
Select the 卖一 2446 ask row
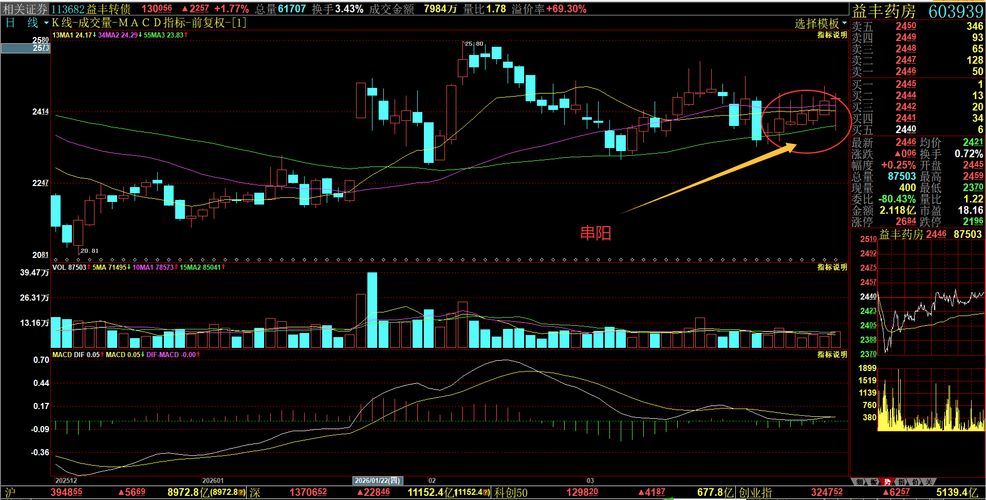[x=917, y=71]
